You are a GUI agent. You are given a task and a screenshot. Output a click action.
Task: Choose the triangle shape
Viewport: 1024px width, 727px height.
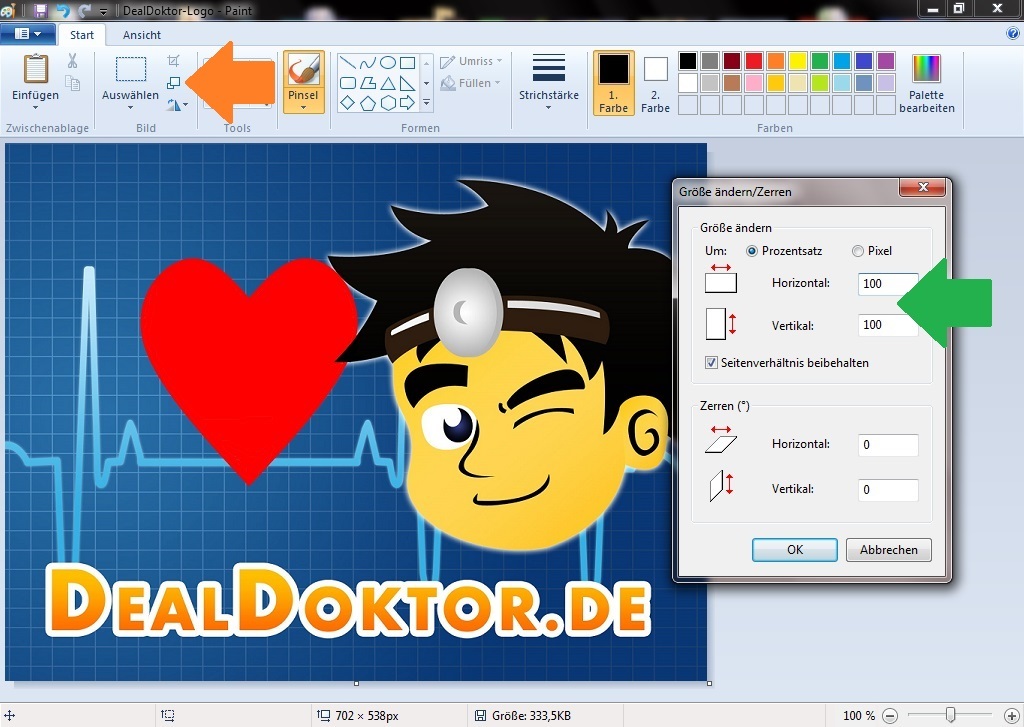388,83
